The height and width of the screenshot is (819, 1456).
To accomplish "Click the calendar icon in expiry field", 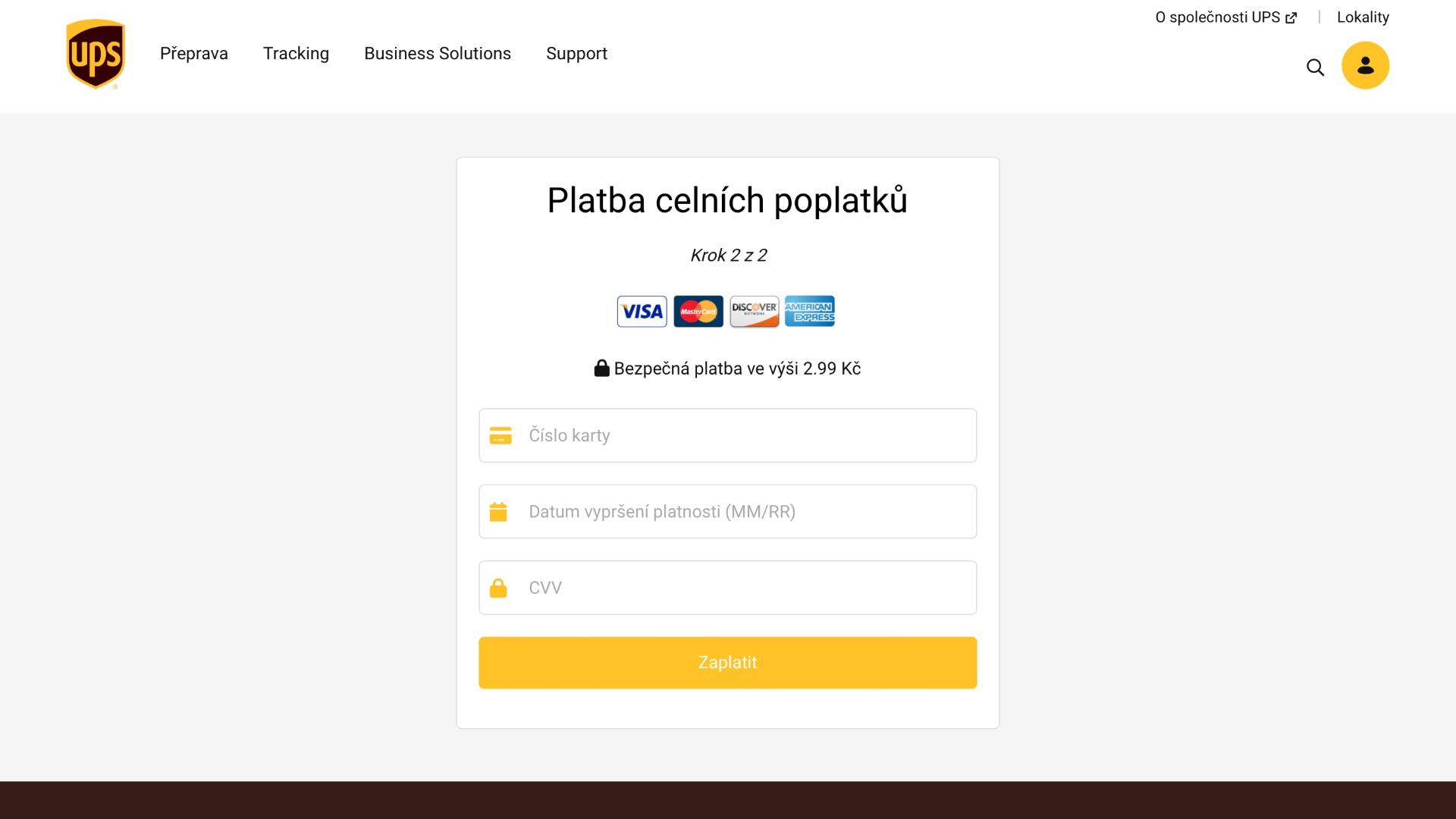I will (x=498, y=512).
